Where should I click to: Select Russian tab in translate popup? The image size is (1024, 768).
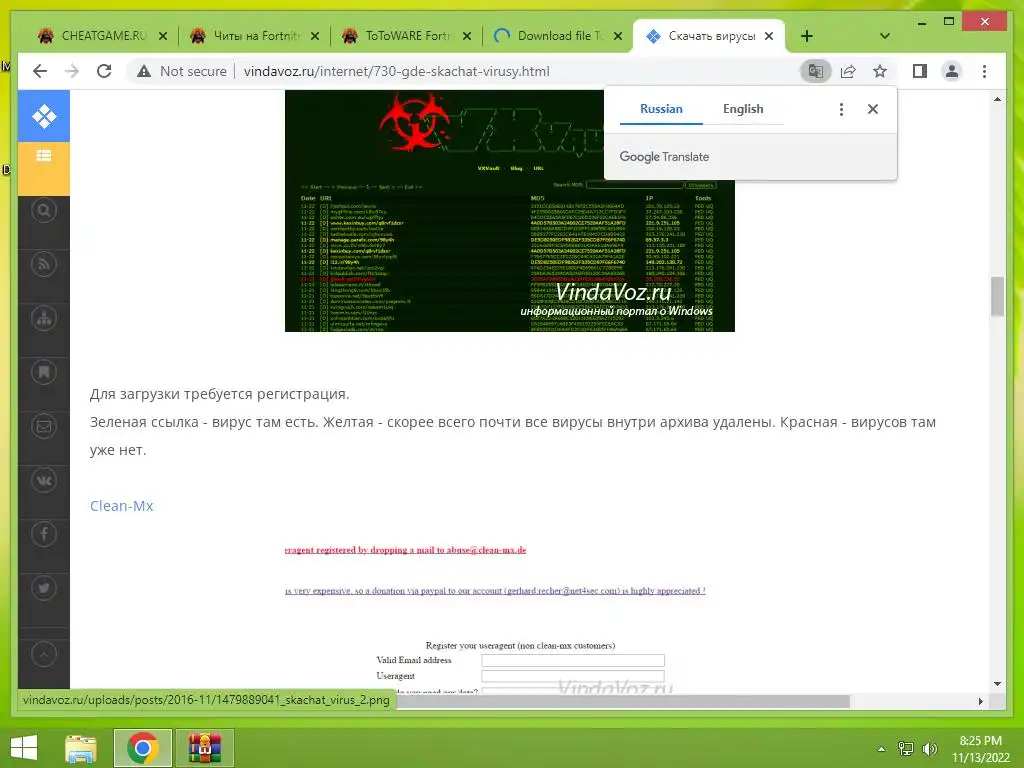661,109
